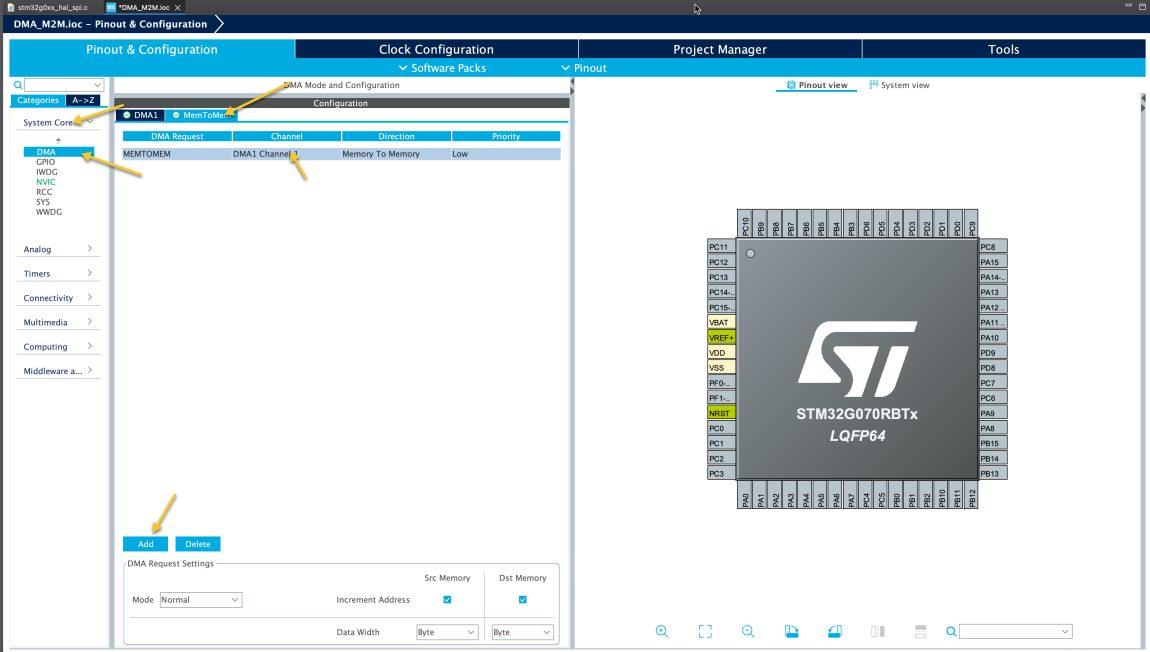Click the PC0 pin on the chip
The width and height of the screenshot is (1150, 652).
[721, 428]
